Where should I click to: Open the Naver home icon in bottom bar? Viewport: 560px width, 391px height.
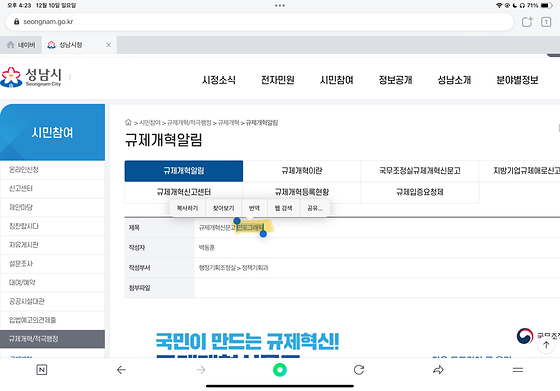click(42, 370)
